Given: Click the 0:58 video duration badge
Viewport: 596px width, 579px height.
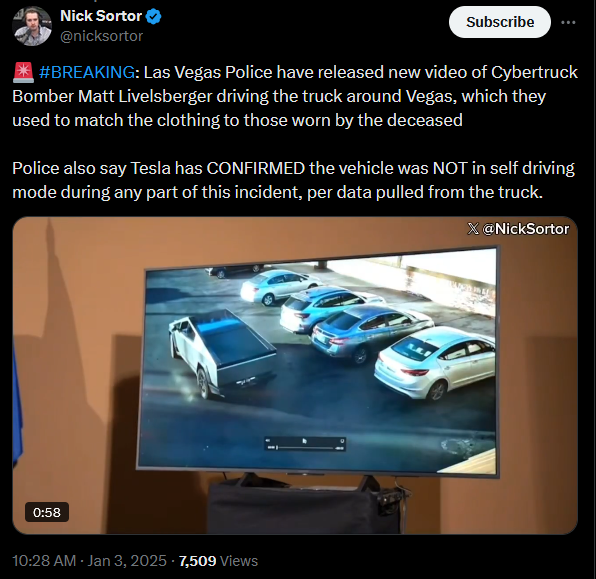Looking at the screenshot, I should (47, 512).
